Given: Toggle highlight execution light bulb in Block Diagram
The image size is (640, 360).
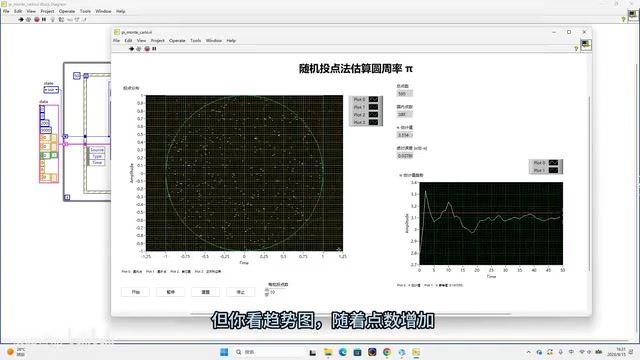Looking at the screenshot, I should (x=53, y=19).
